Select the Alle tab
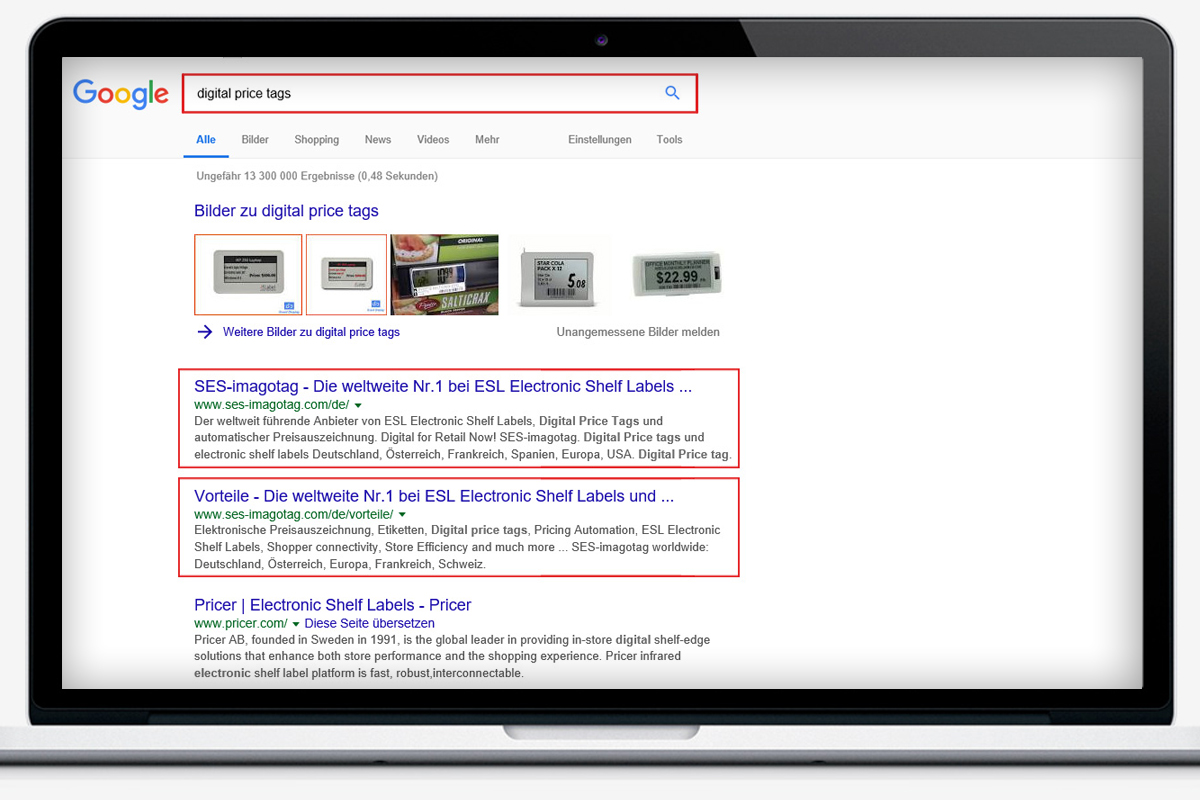This screenshot has width=1200, height=800. pyautogui.click(x=206, y=140)
